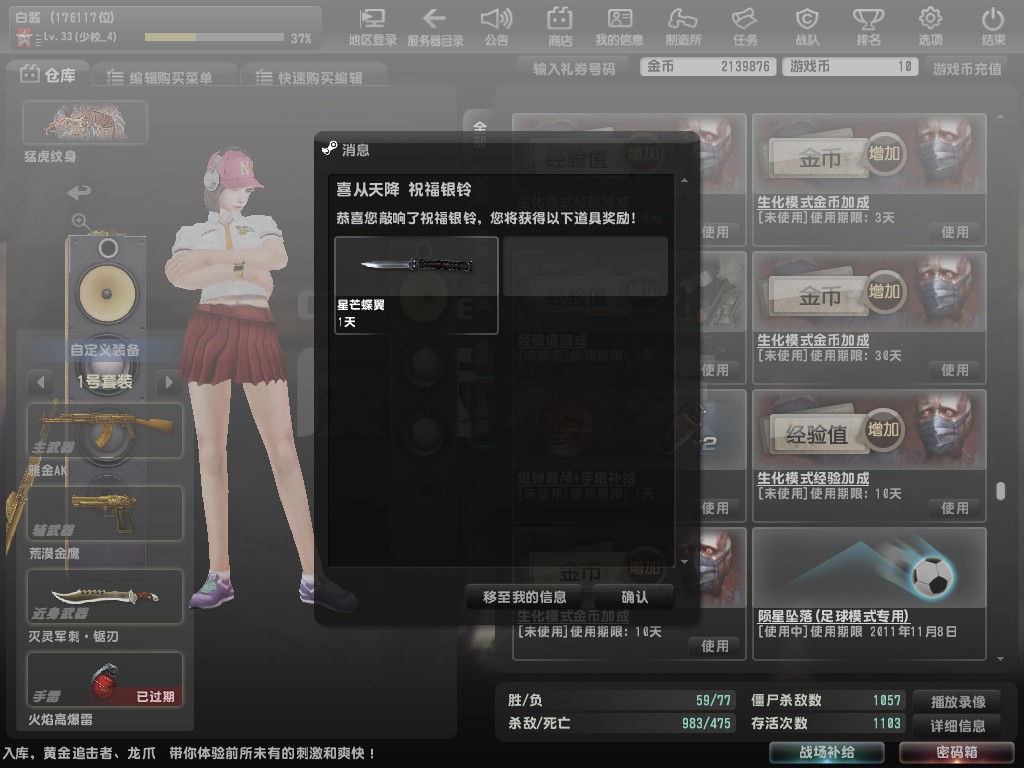The image size is (1024, 768).
Task: Open the 公告 announcements icon
Action: (x=496, y=27)
